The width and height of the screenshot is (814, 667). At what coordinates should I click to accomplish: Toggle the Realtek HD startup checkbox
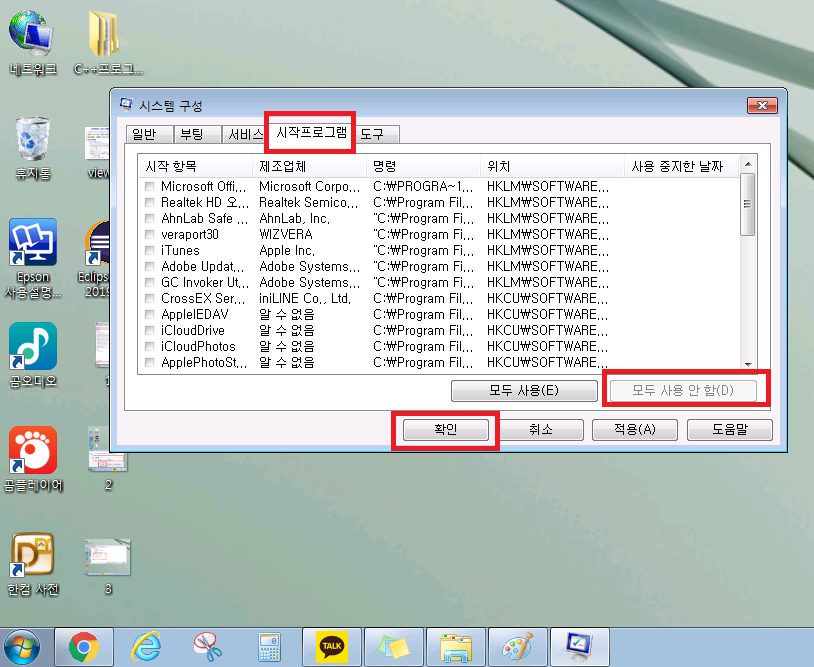pyautogui.click(x=150, y=202)
